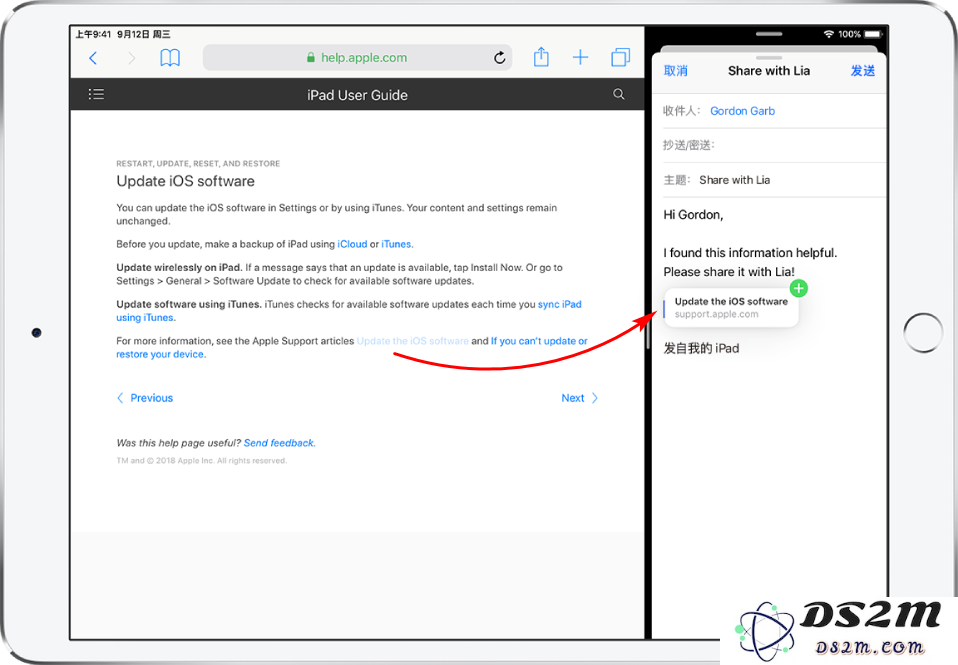The height and width of the screenshot is (665, 958).
Task: Reload the help.apple.com page
Action: coord(499,57)
